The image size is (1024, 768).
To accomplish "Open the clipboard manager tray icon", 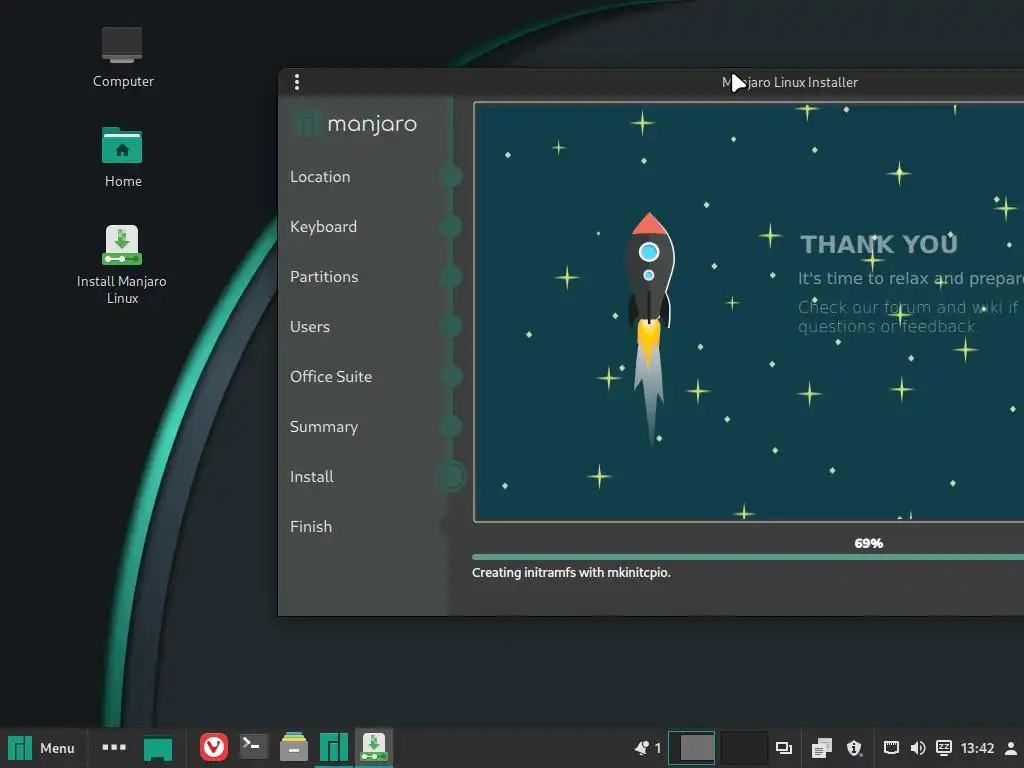I will click(x=822, y=748).
